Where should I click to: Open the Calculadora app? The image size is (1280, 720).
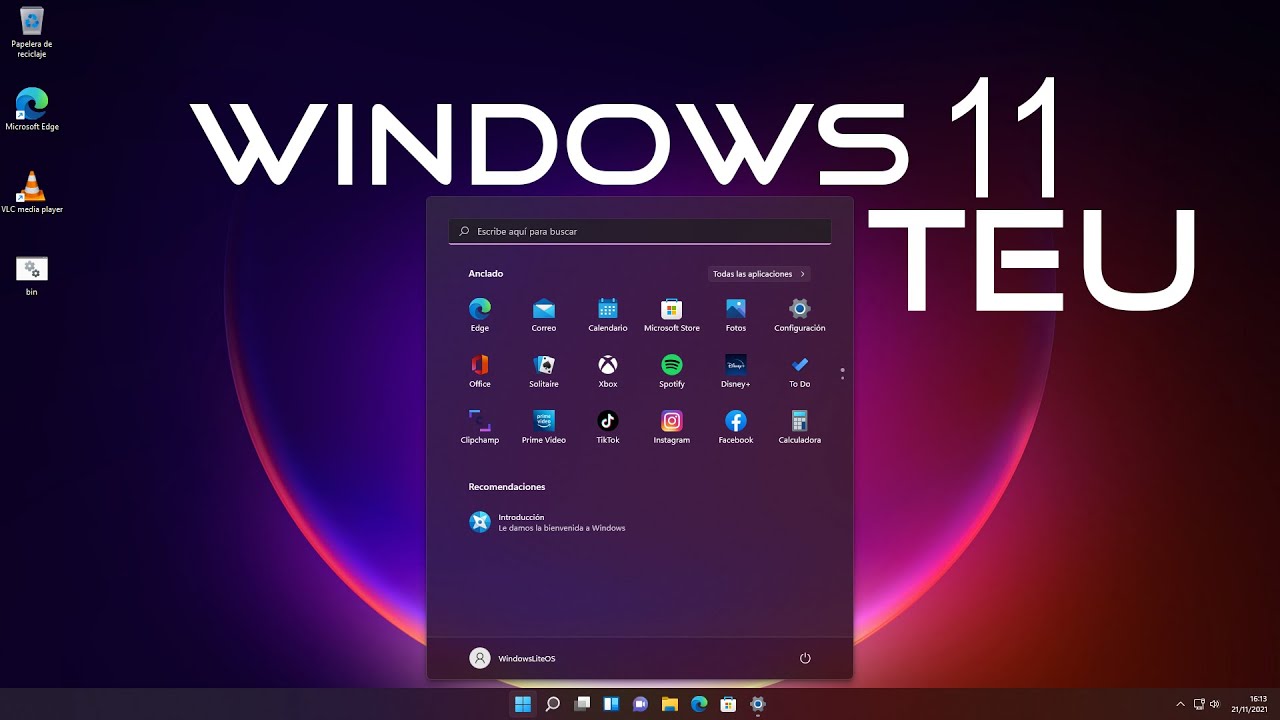(800, 426)
